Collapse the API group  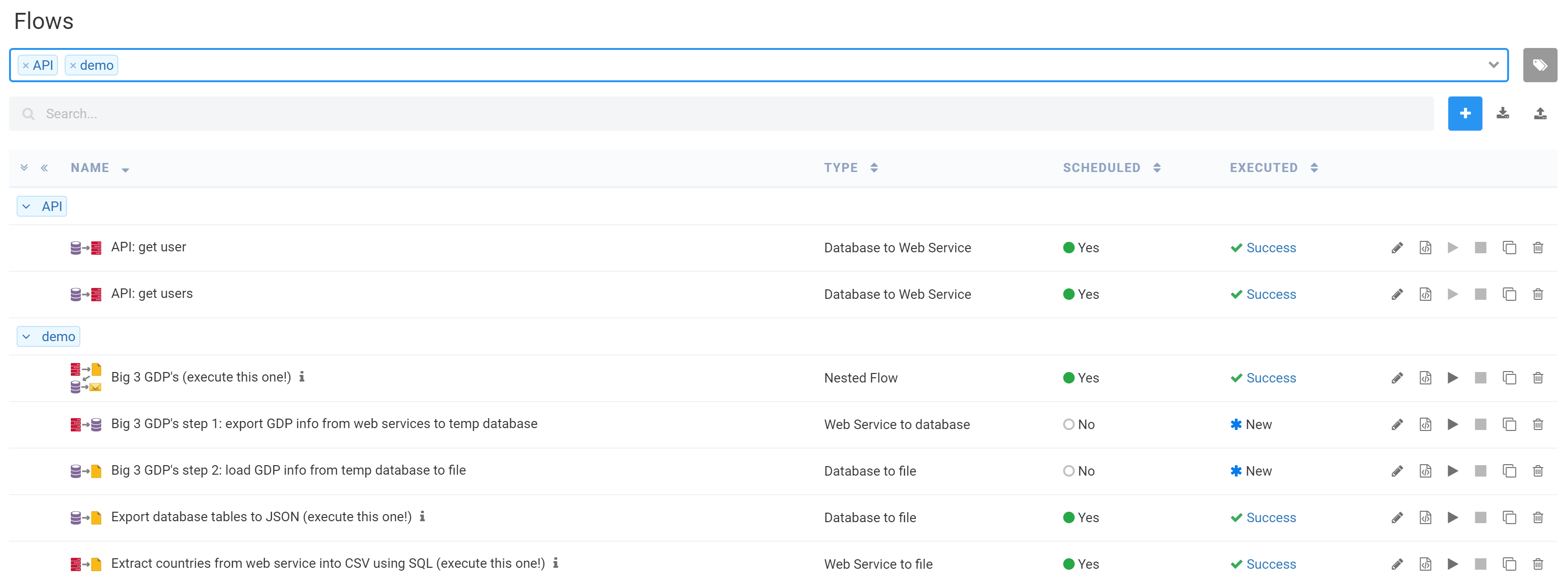coord(26,207)
